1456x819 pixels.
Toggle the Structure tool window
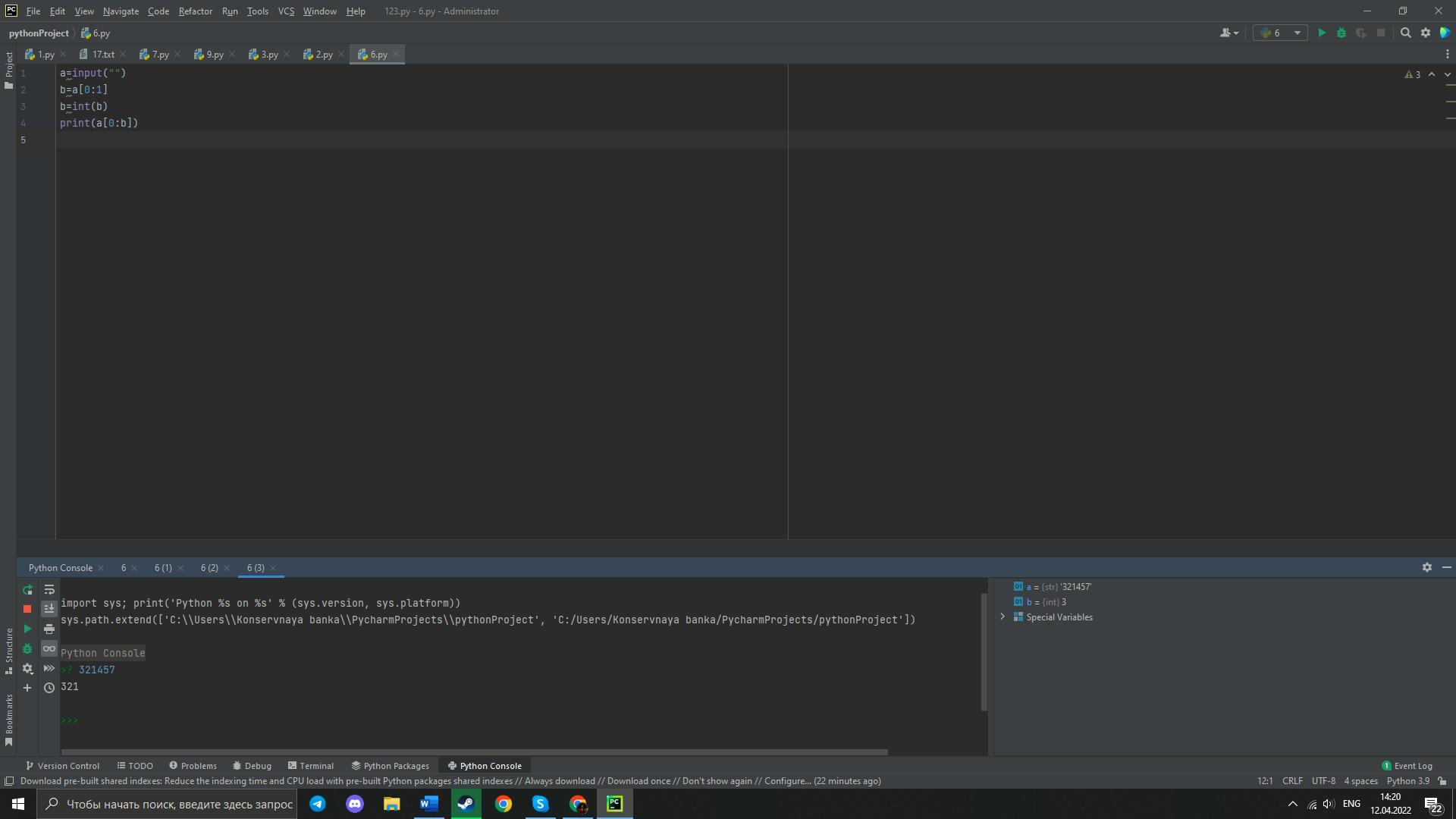point(8,651)
